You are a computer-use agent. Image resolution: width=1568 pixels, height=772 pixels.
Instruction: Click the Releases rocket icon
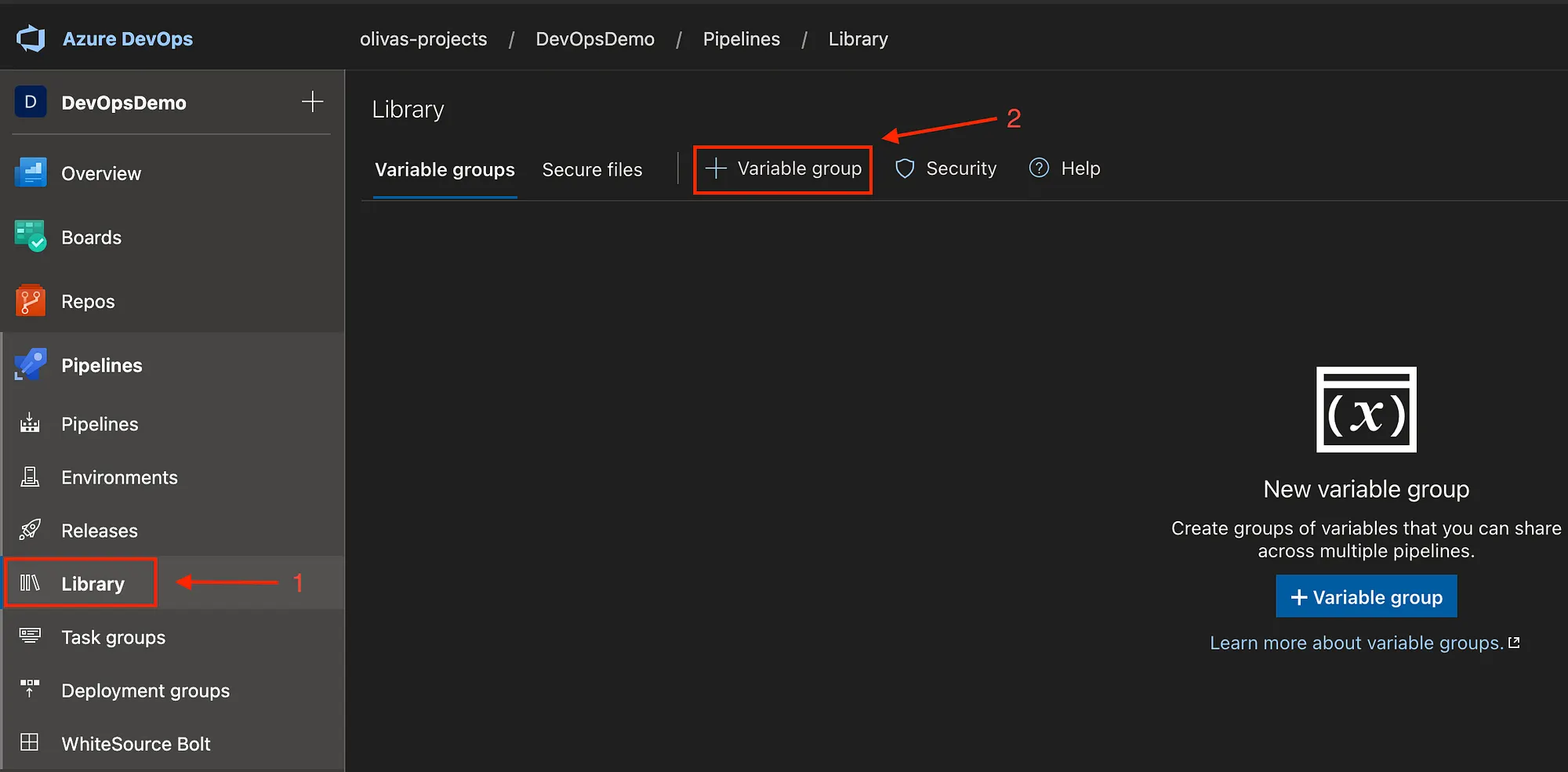coord(30,530)
